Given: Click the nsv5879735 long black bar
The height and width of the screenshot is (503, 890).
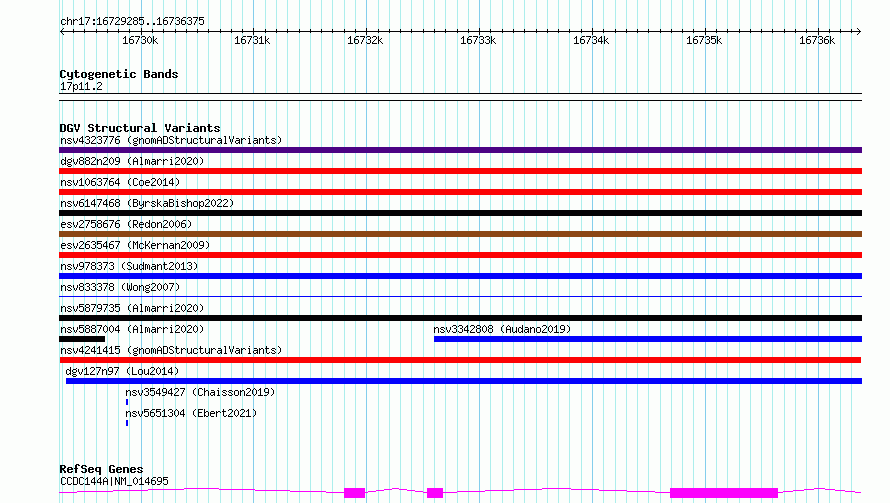Looking at the screenshot, I should click(x=460, y=318).
